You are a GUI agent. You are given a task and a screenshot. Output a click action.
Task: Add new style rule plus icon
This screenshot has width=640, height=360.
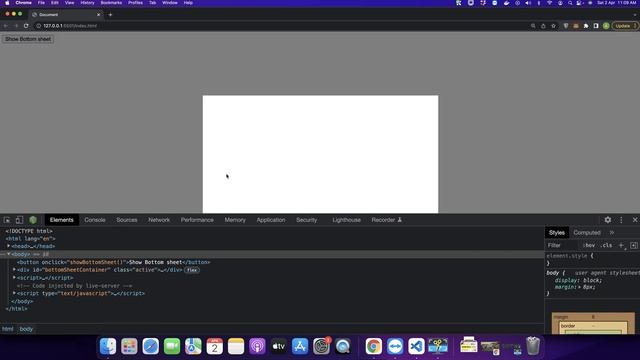pyautogui.click(x=621, y=245)
